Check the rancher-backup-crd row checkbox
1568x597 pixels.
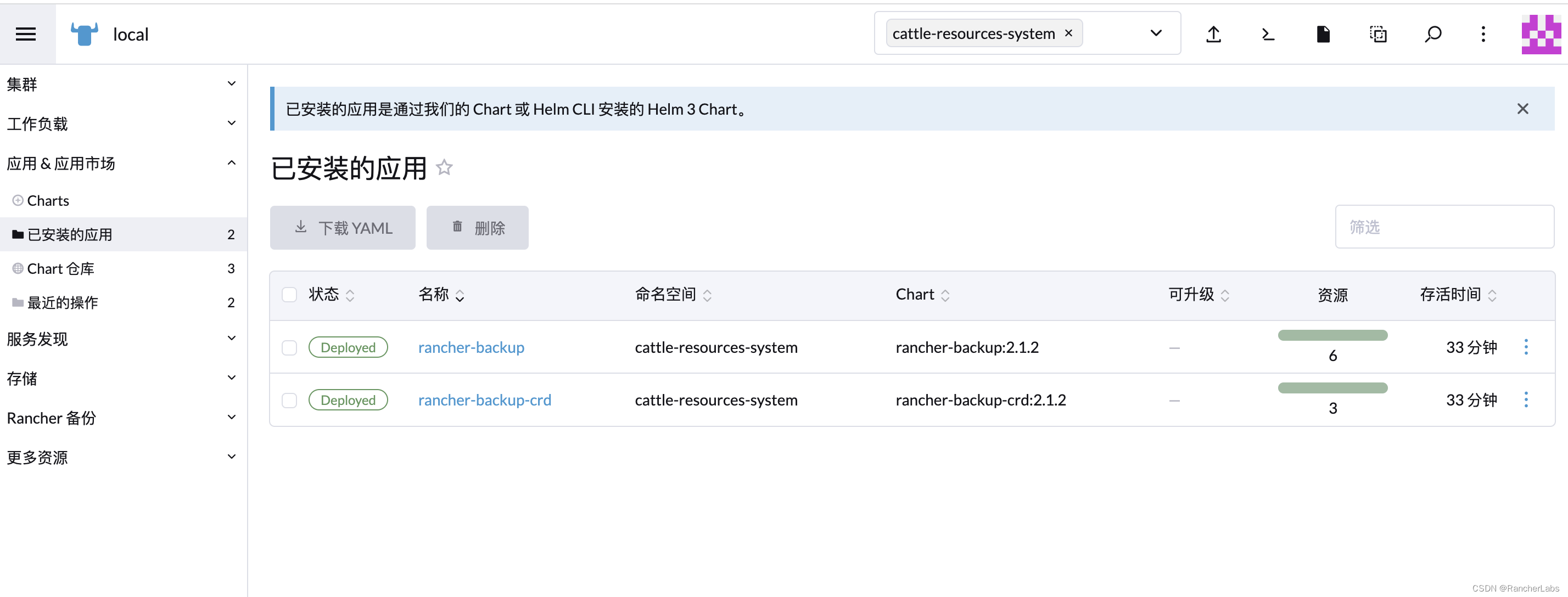coord(289,401)
